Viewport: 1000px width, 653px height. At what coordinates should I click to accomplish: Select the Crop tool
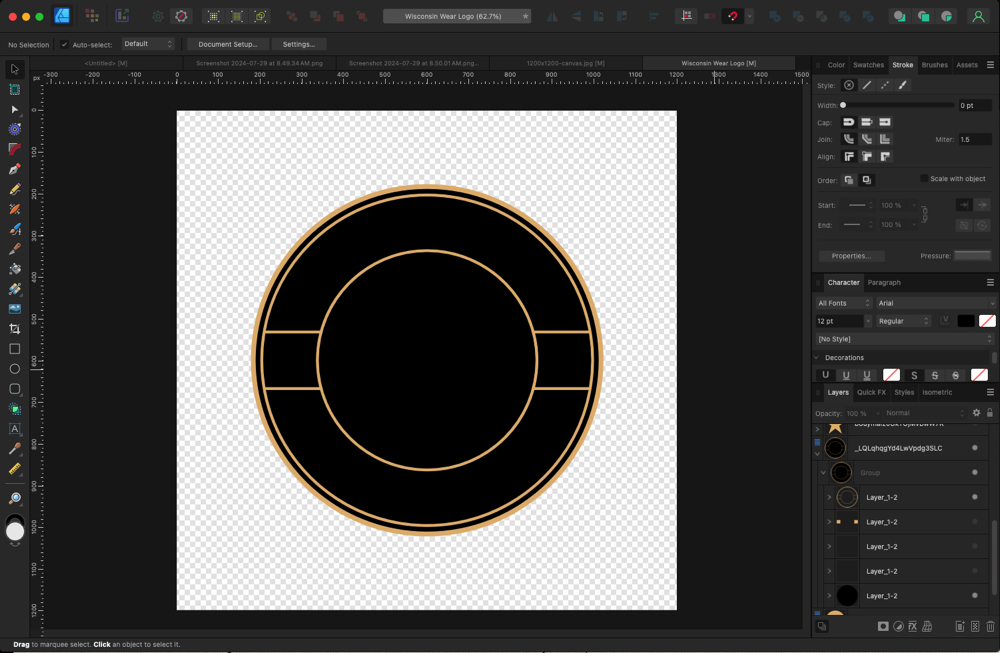15,329
